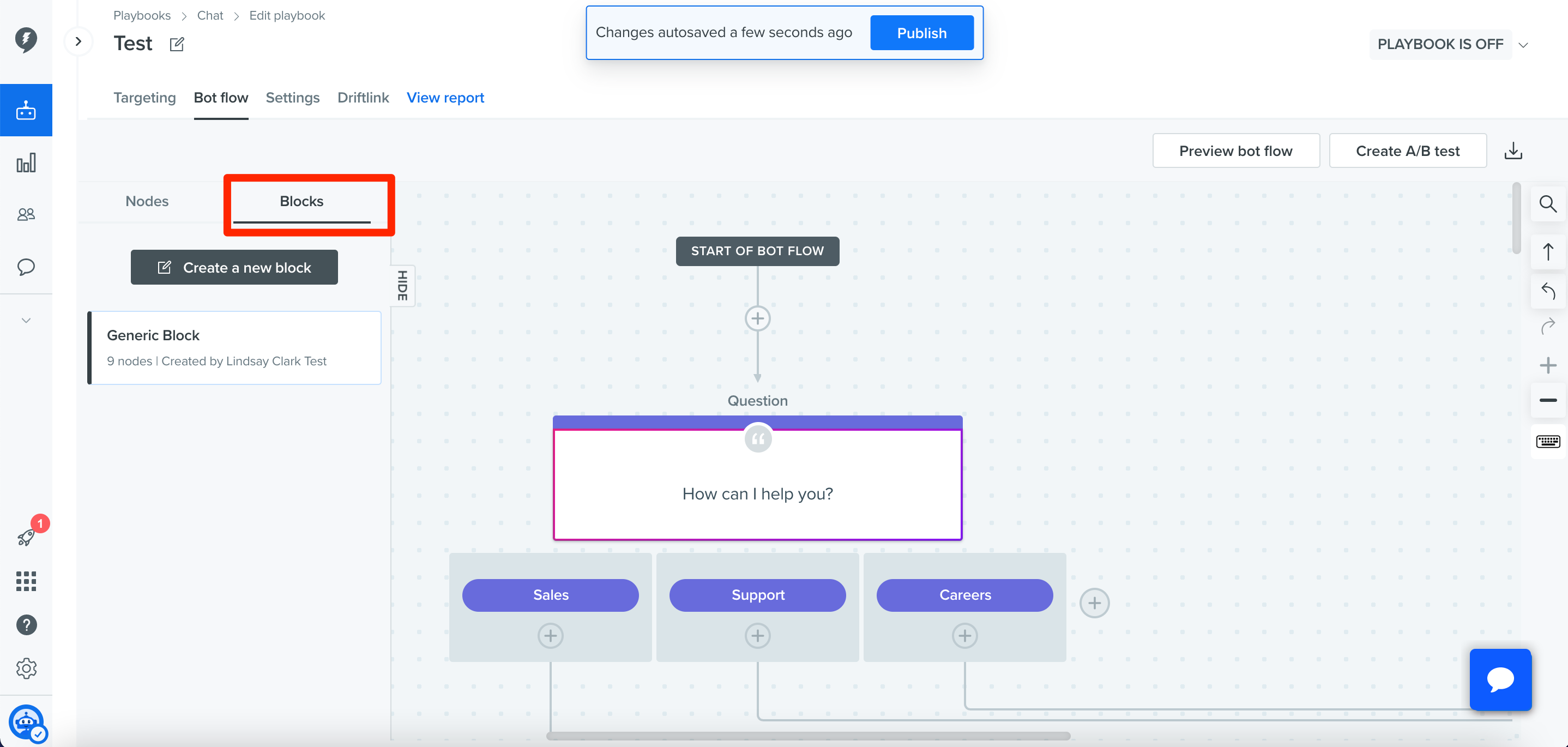The width and height of the screenshot is (1568, 747).
Task: Add a new response option beside Careers
Action: click(1094, 603)
